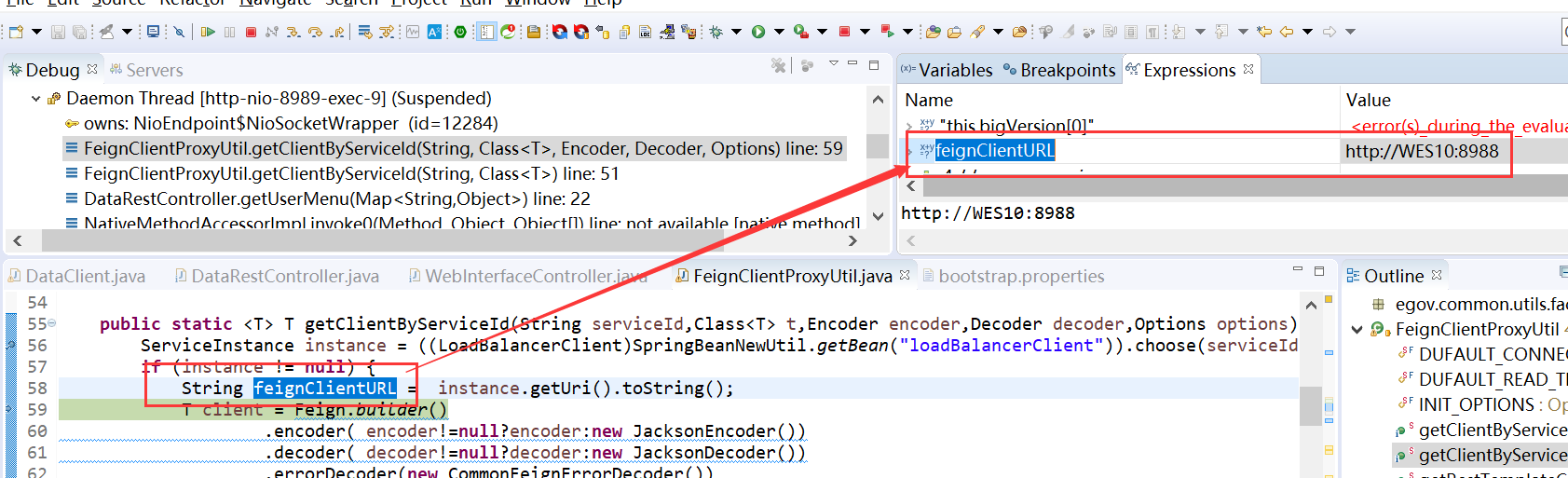
Task: Click Previous Annotation toolbar icon
Action: tap(1220, 32)
